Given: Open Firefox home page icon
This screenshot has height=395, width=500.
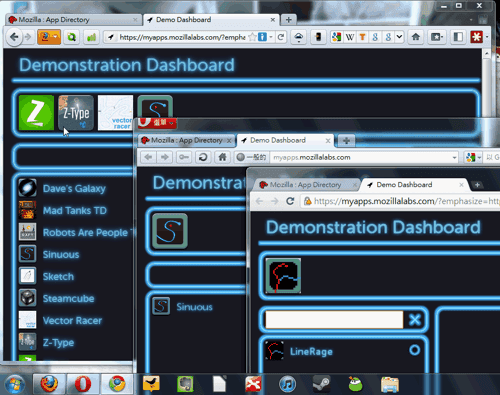Looking at the screenshot, I should click(416, 37).
